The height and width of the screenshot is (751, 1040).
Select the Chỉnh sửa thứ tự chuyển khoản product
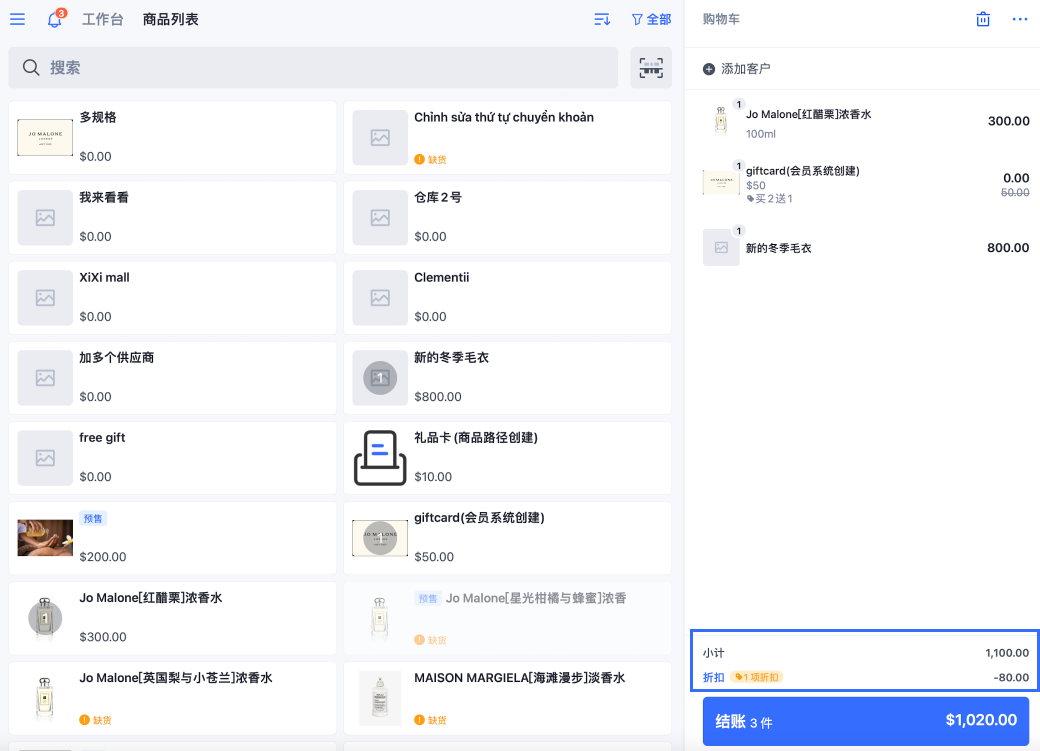point(507,138)
